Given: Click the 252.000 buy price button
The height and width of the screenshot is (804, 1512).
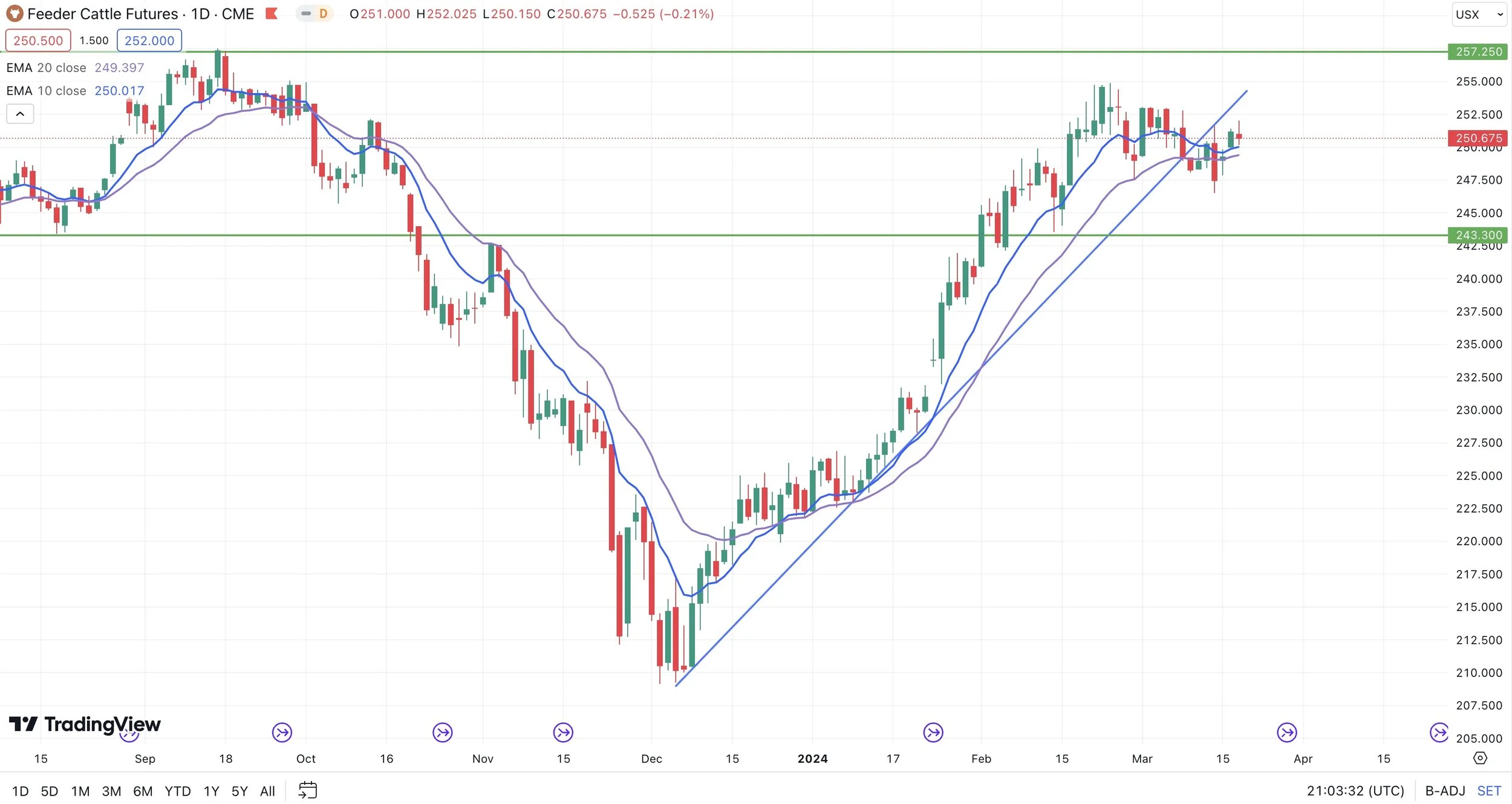Looking at the screenshot, I should pos(149,41).
